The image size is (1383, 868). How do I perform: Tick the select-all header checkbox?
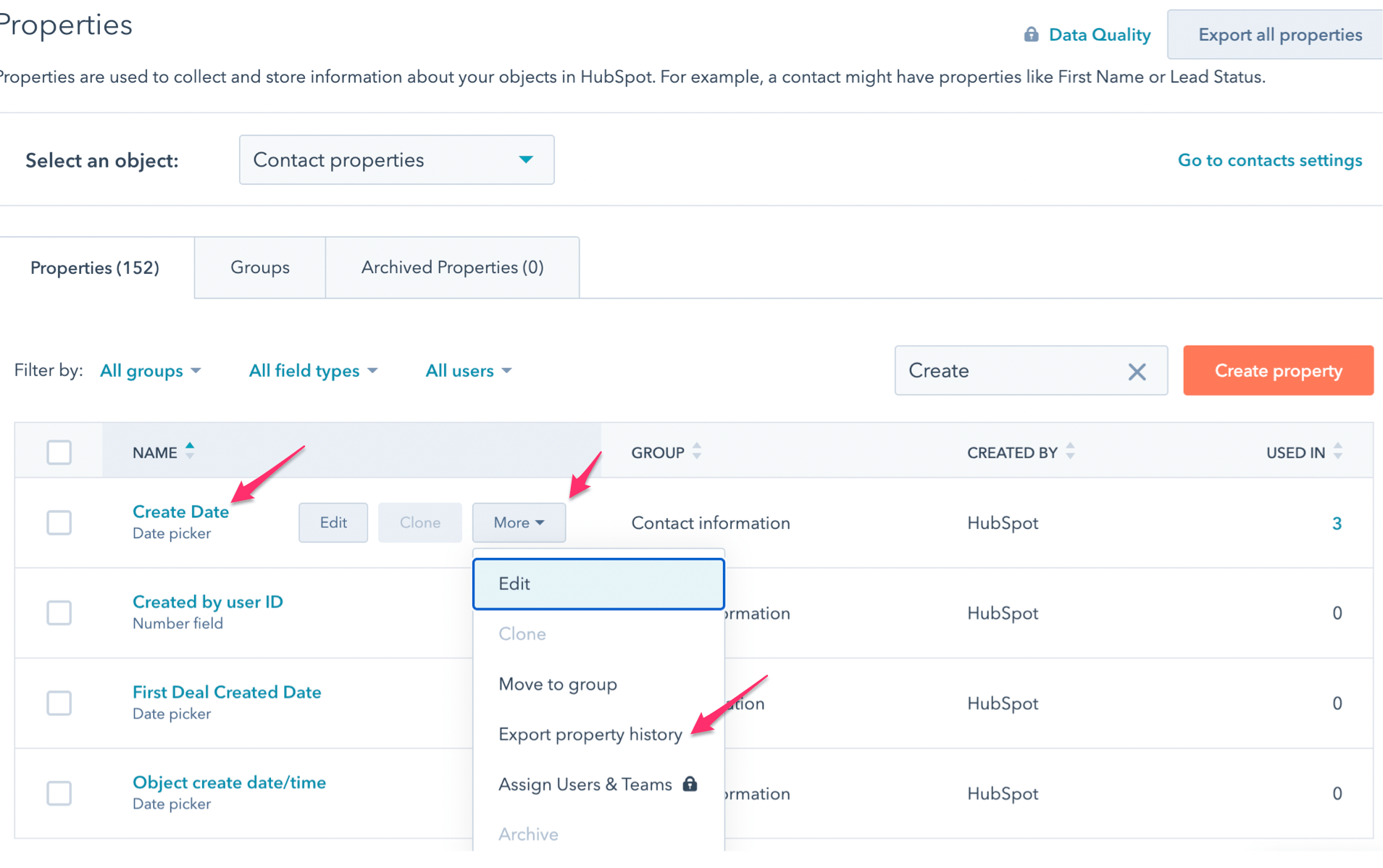(59, 452)
